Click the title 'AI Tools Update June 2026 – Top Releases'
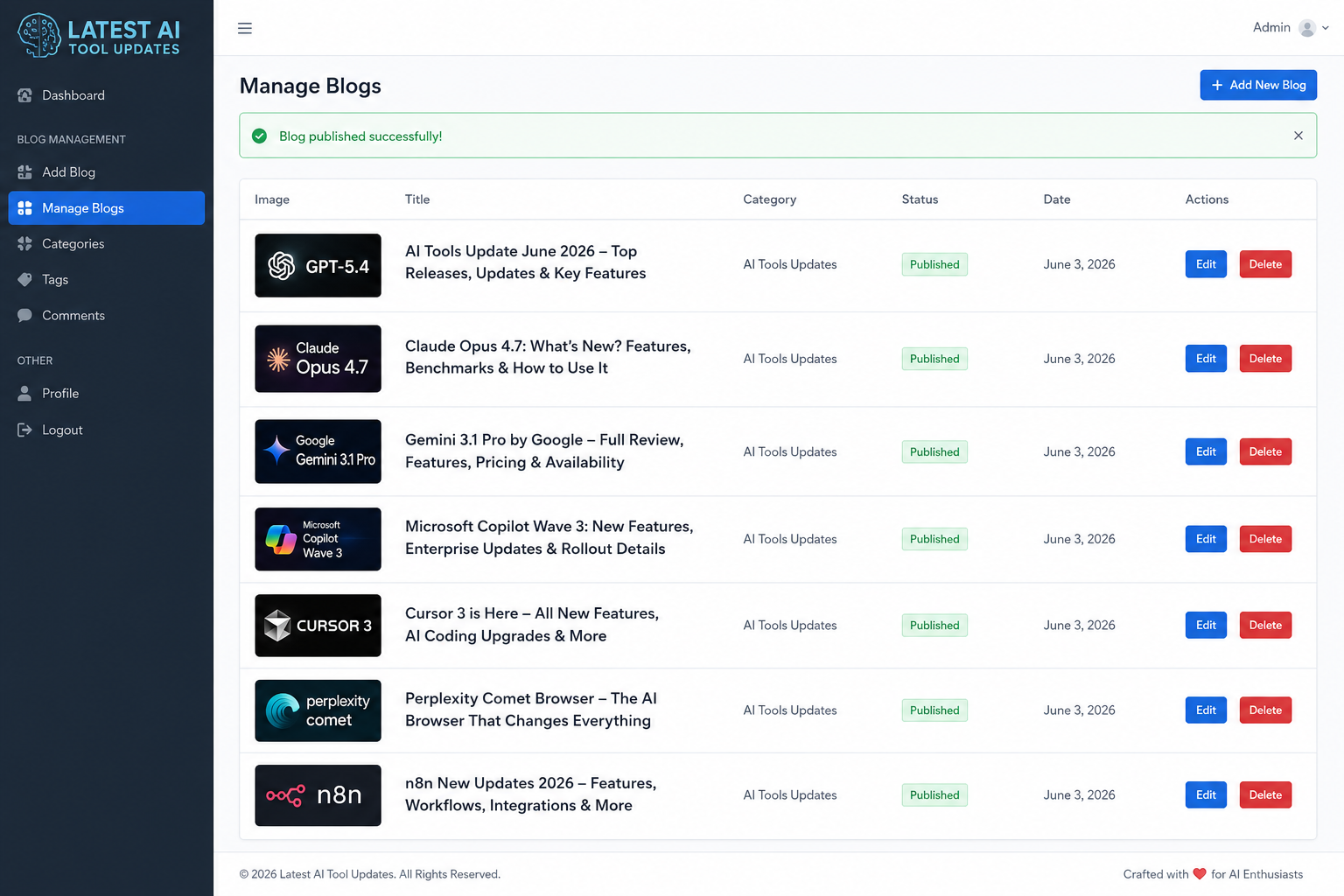 tap(525, 262)
